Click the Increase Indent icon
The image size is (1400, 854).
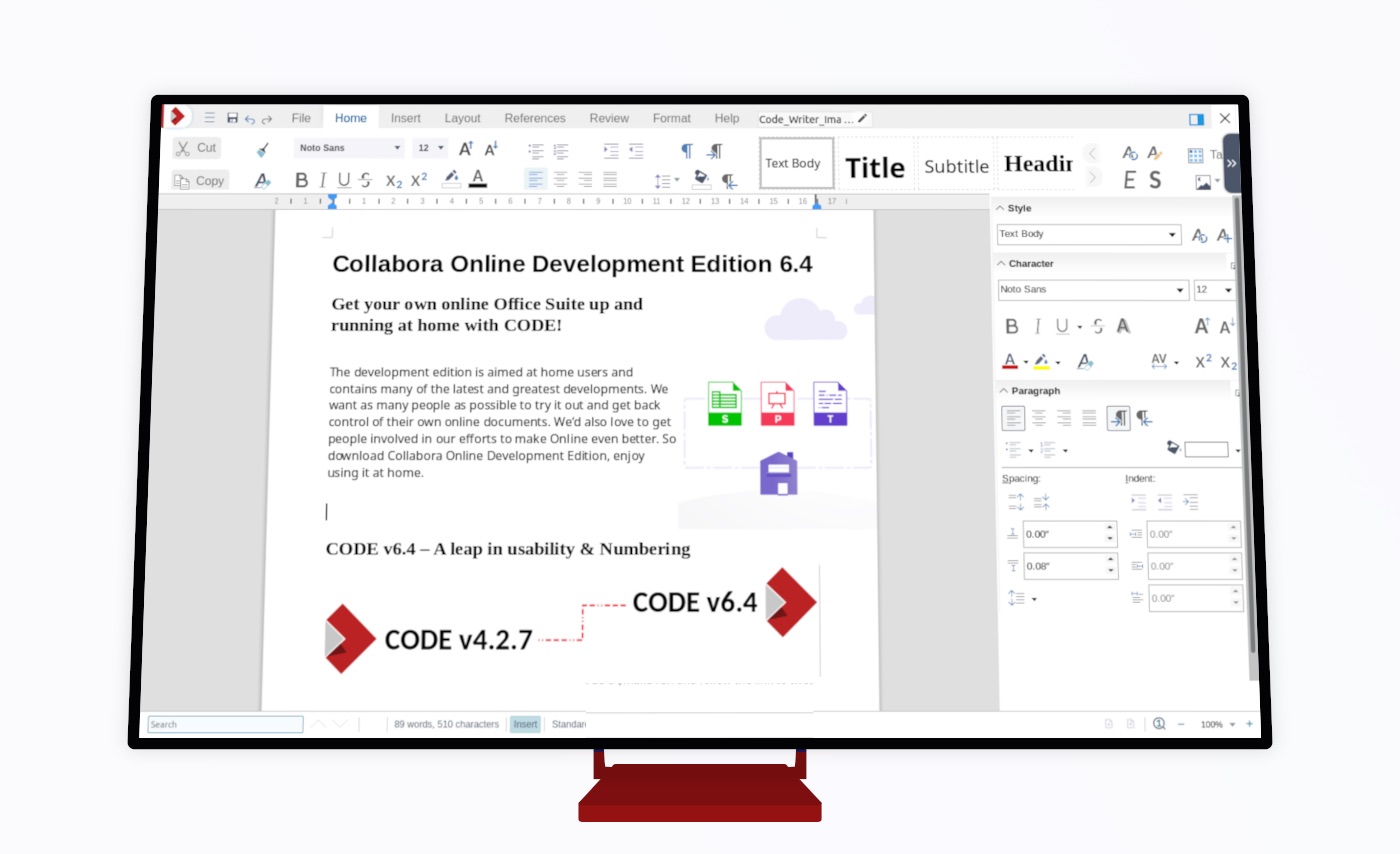click(611, 151)
